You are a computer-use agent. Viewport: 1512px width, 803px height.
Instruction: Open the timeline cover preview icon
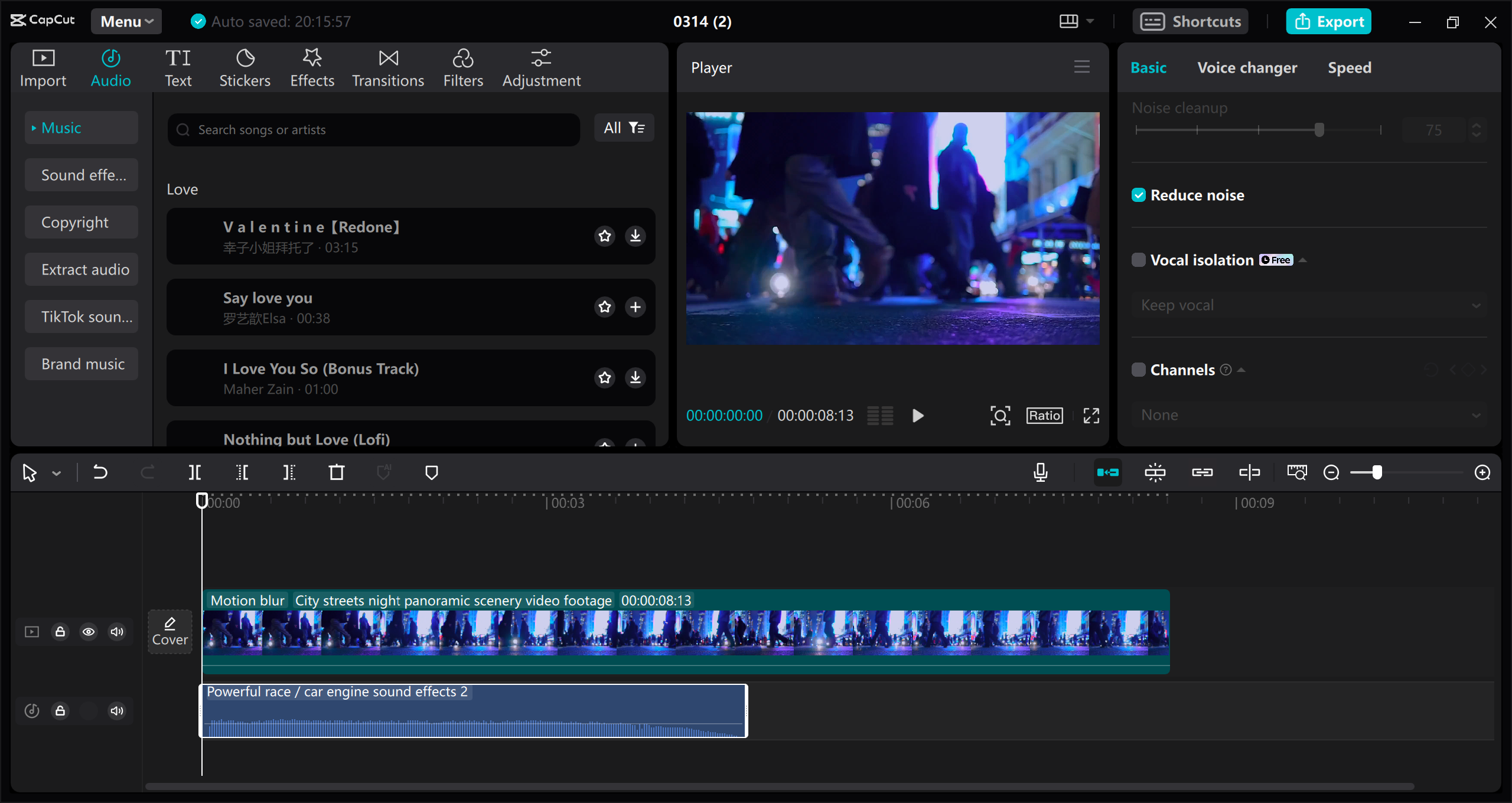(x=1297, y=472)
